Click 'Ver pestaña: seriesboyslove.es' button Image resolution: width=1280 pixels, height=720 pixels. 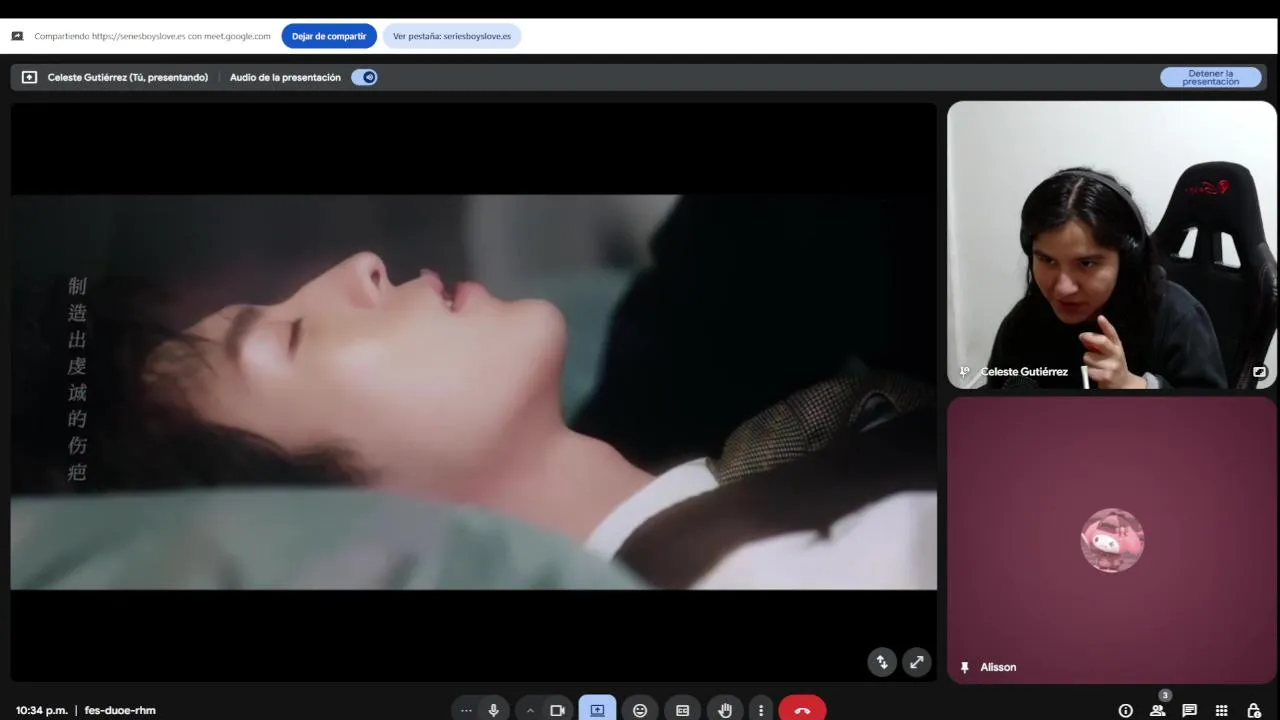pyautogui.click(x=451, y=36)
